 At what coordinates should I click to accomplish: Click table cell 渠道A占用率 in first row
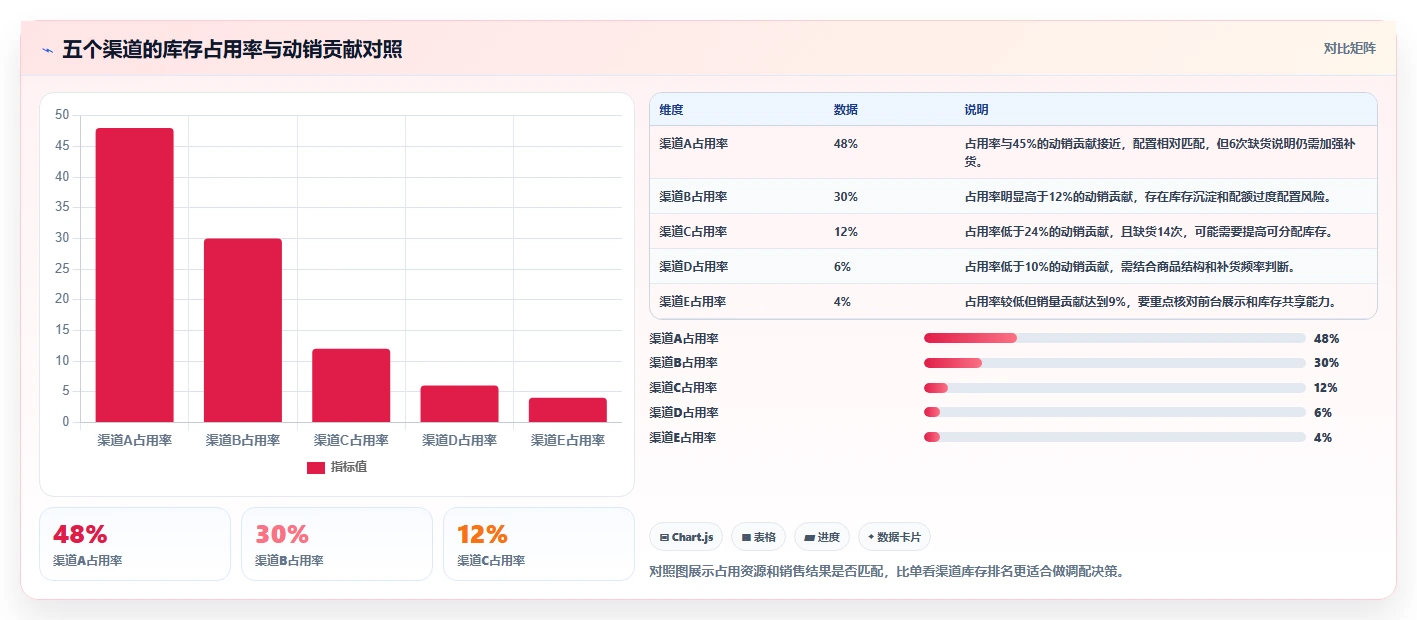click(x=693, y=144)
